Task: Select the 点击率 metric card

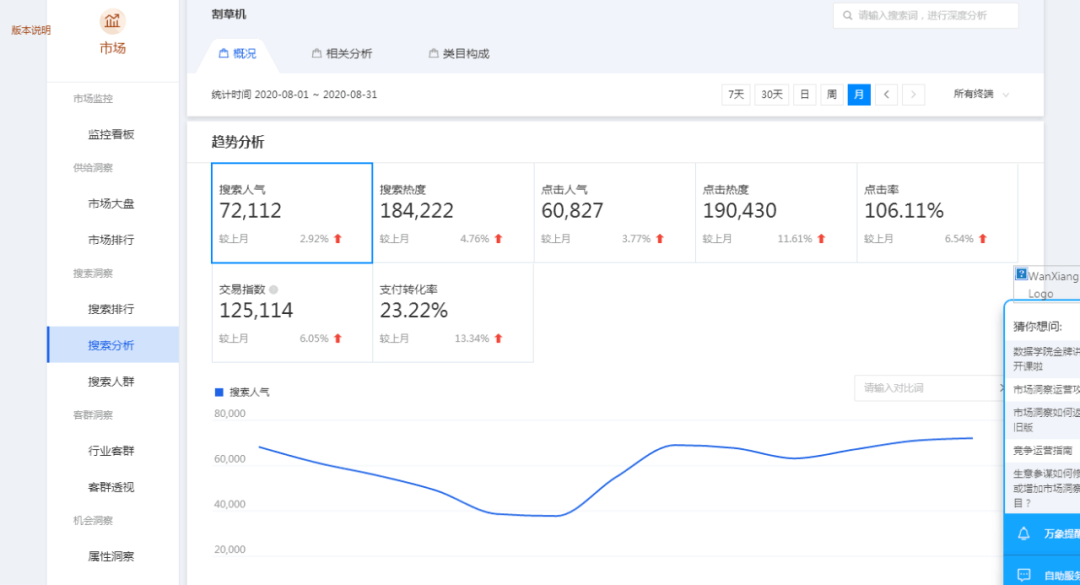Action: [936, 213]
